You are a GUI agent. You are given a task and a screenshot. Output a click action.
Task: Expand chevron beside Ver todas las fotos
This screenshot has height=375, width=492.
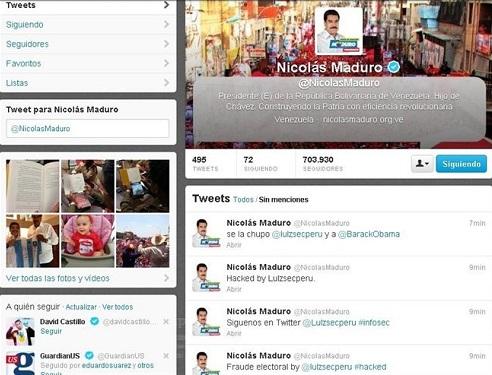pos(166,278)
